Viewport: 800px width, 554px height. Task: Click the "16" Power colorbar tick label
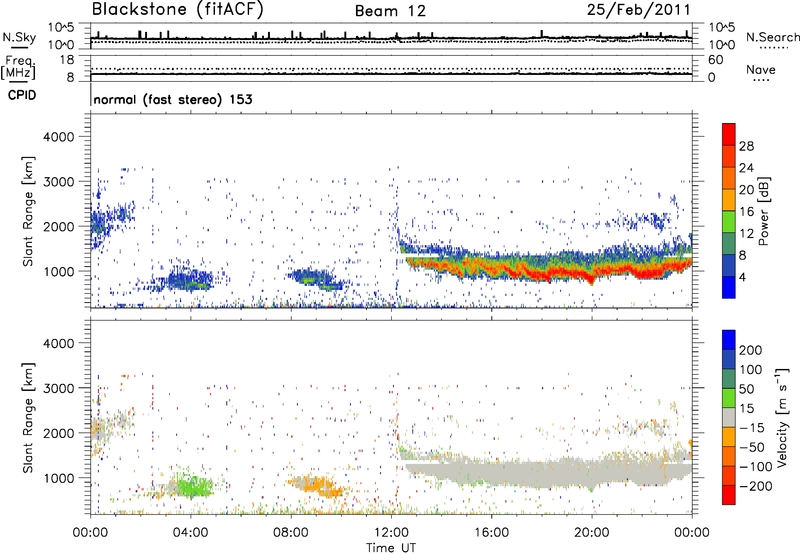pos(746,212)
